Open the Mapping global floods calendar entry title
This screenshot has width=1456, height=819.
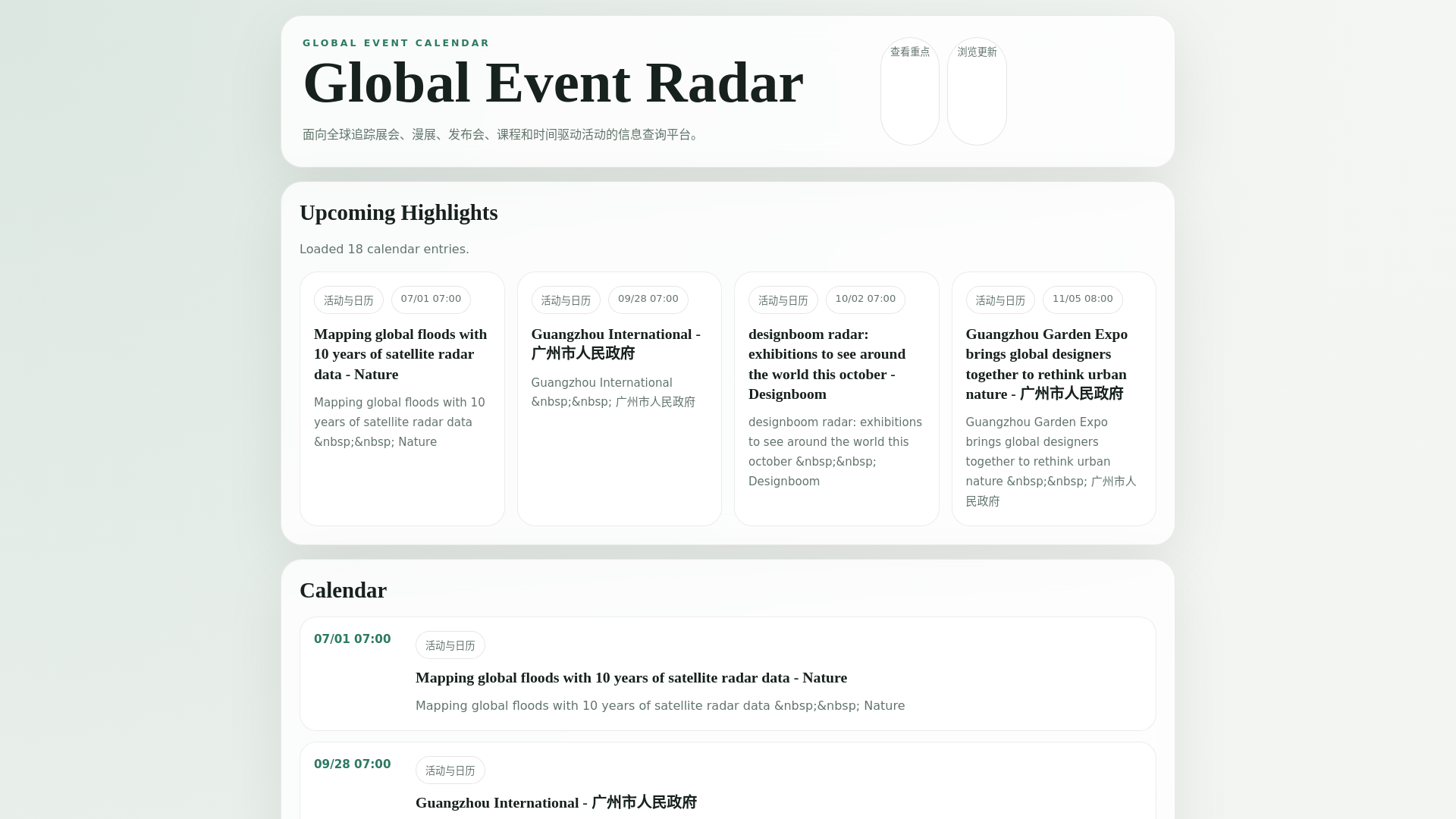[x=631, y=678]
